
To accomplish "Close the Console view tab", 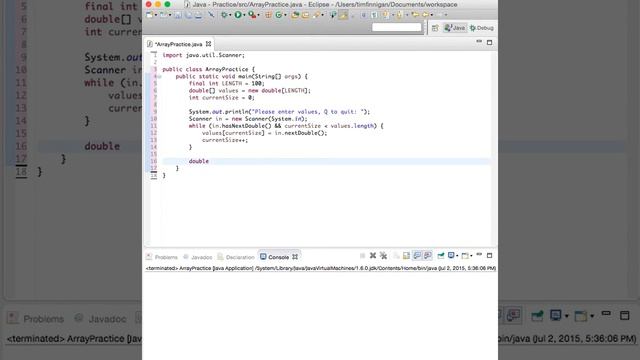I will [x=295, y=257].
